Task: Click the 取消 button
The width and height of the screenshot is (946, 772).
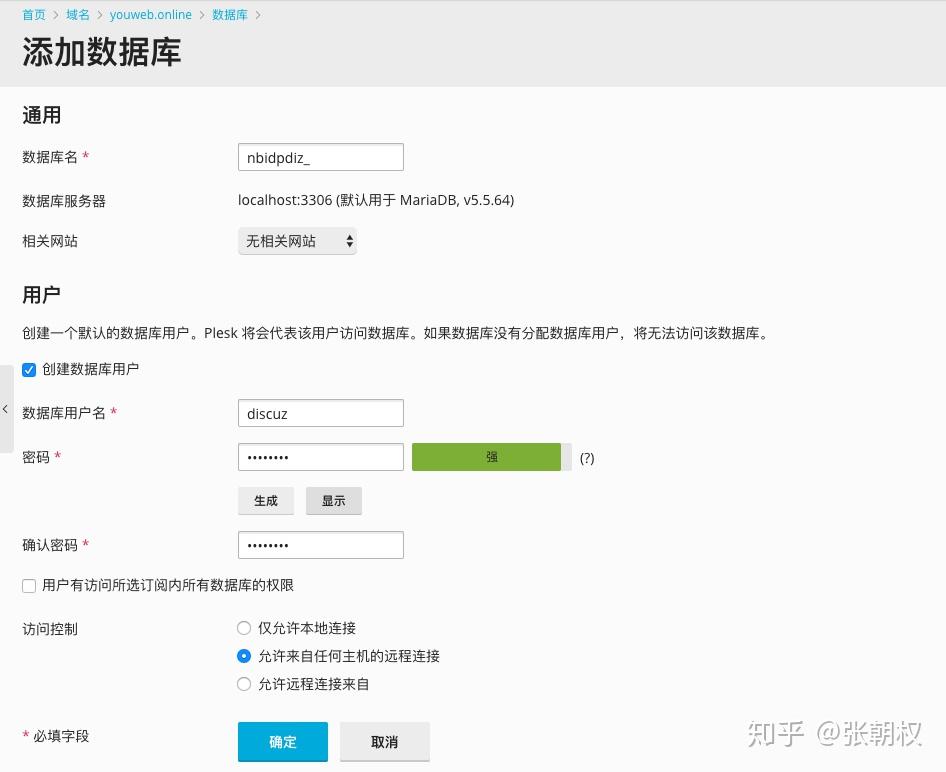Action: point(385,742)
